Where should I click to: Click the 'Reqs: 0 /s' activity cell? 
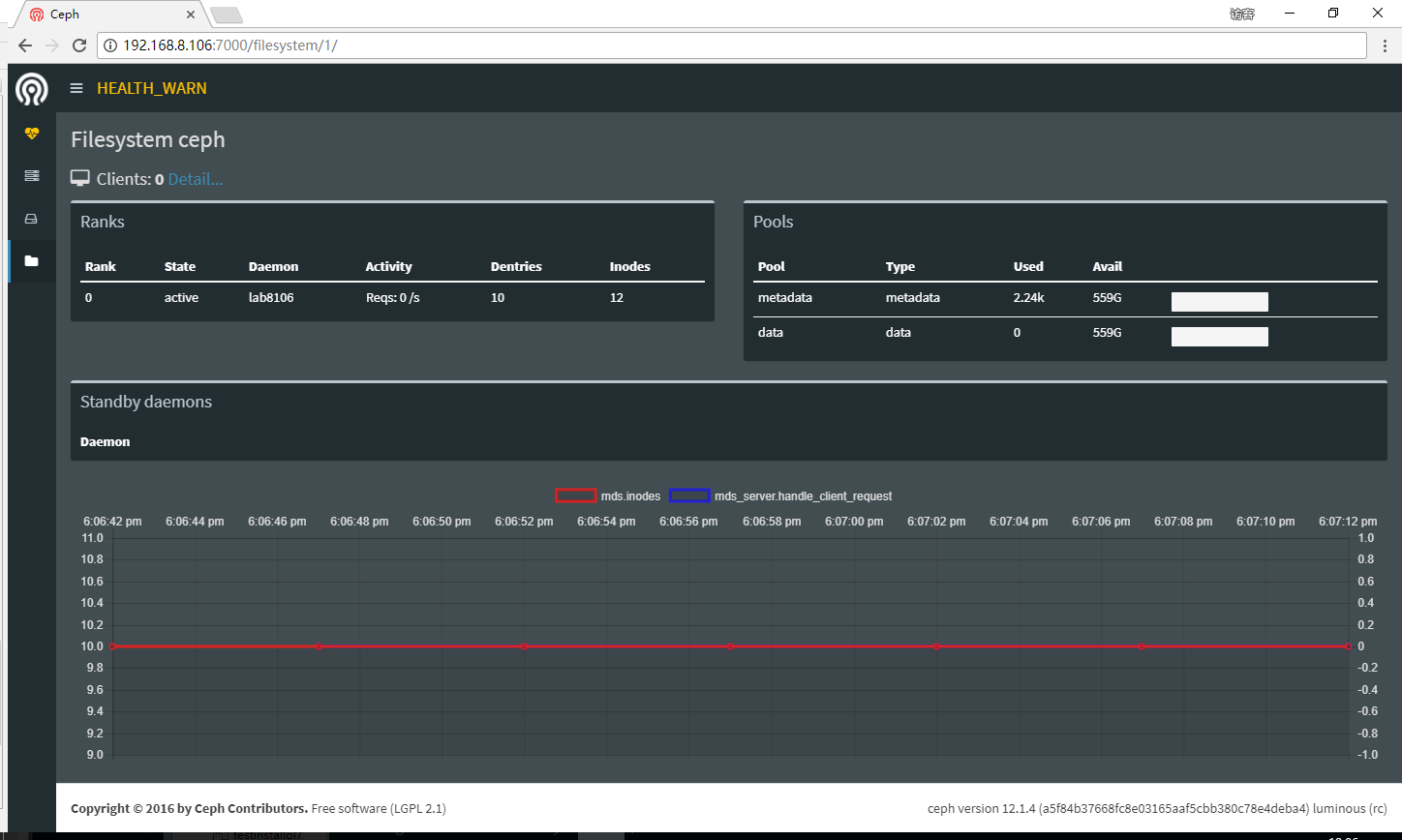point(392,298)
